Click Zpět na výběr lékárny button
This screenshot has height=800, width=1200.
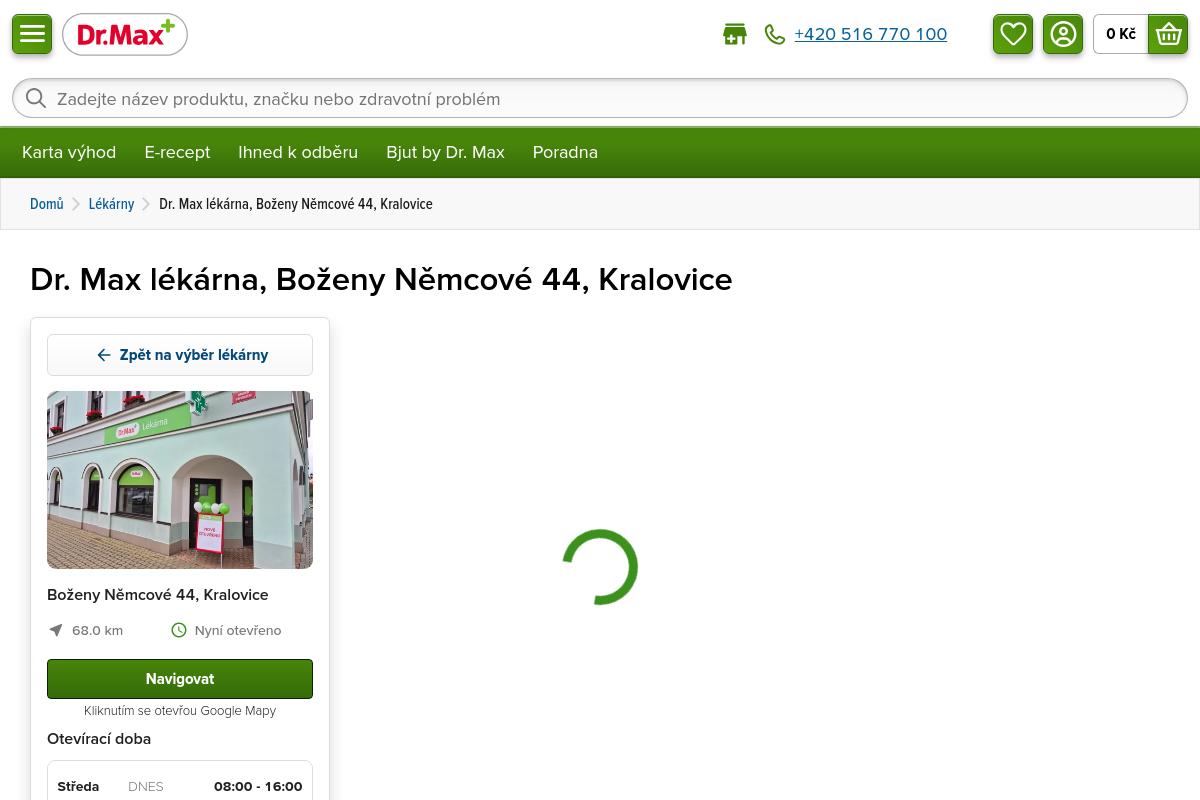tap(180, 355)
